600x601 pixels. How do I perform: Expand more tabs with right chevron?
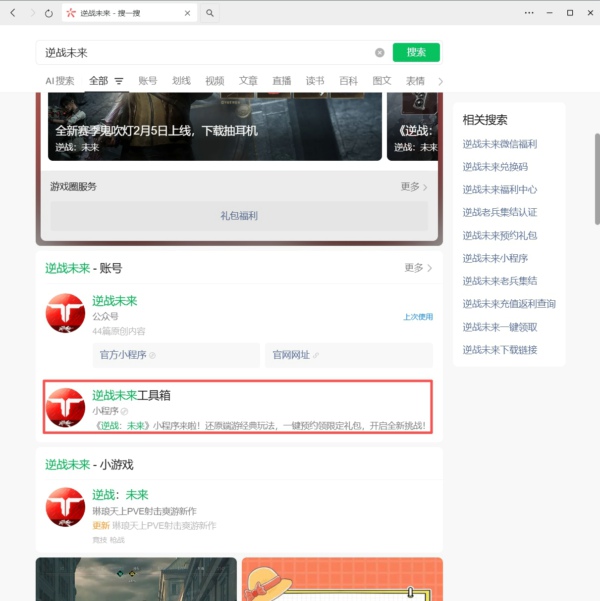(441, 81)
